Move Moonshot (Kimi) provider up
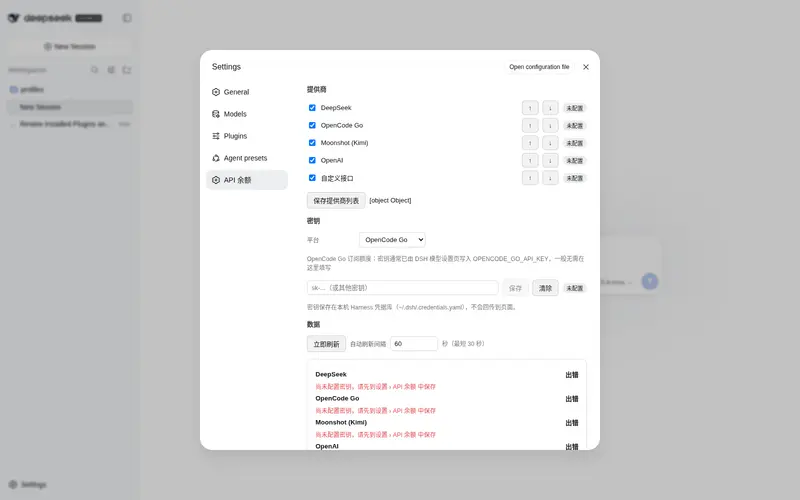Viewport: 800px width, 500px height. pyautogui.click(x=530, y=143)
